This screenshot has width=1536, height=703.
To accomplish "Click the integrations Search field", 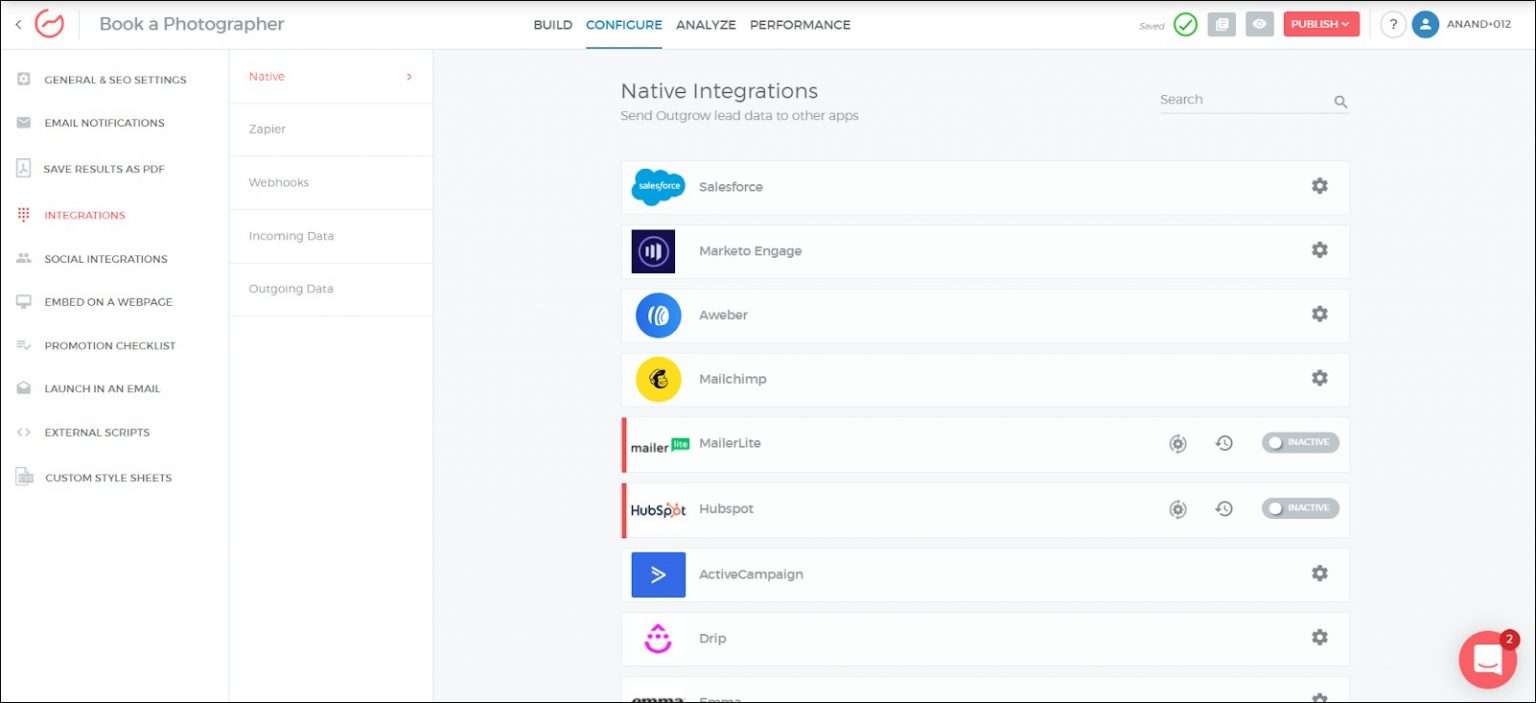I will click(1243, 100).
